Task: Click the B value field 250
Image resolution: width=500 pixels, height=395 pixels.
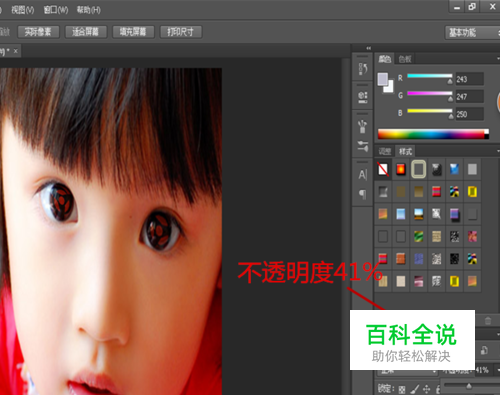Action: 469,114
